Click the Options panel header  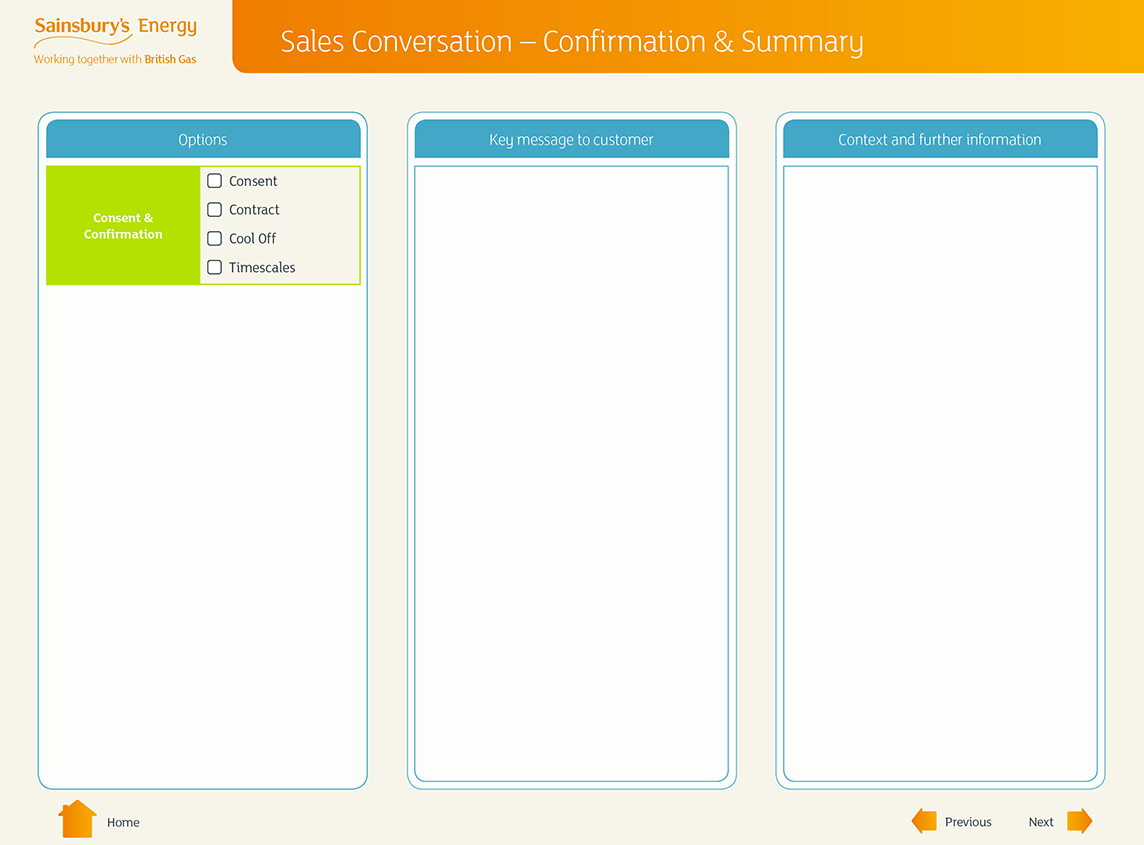coord(203,140)
